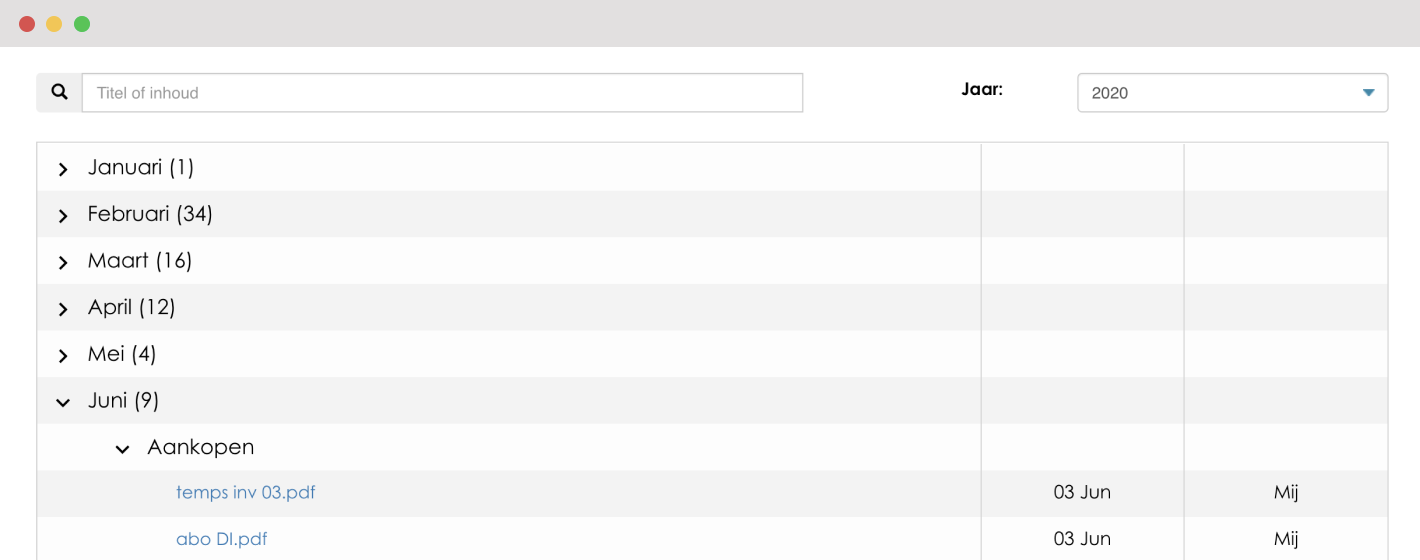Select the Aankopen category label

pos(201,447)
